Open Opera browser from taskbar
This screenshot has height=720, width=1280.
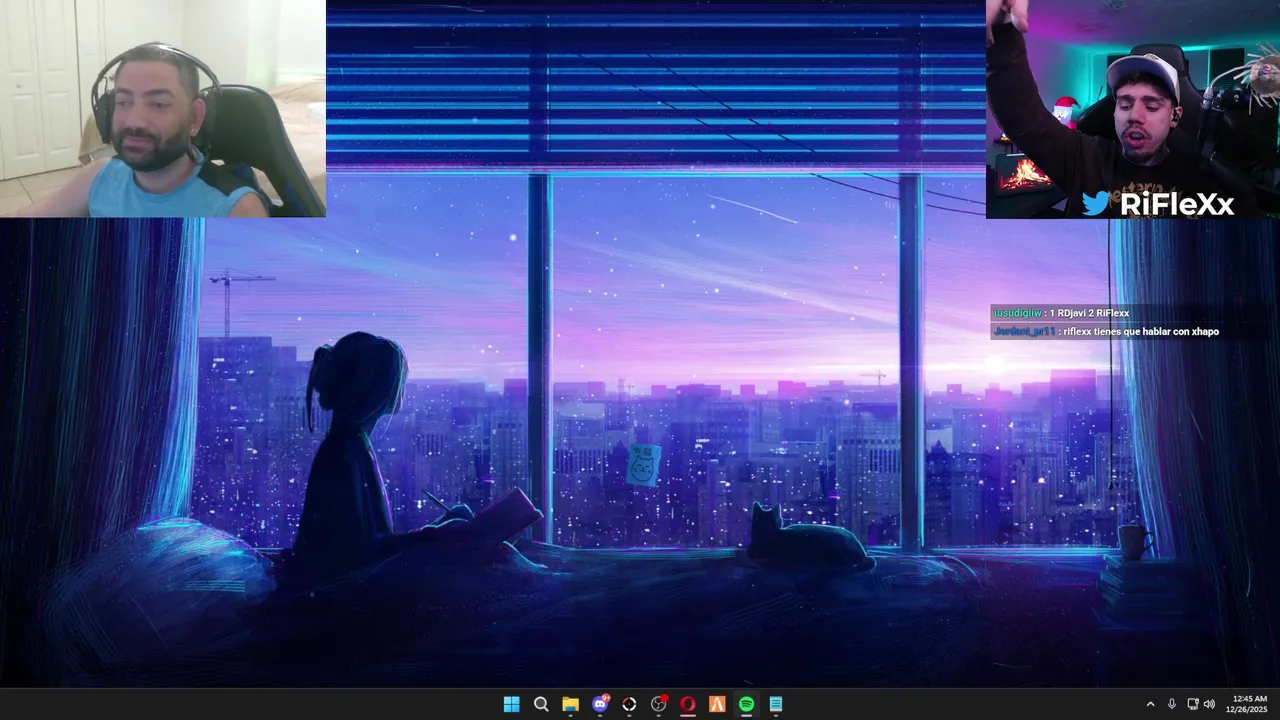point(688,704)
